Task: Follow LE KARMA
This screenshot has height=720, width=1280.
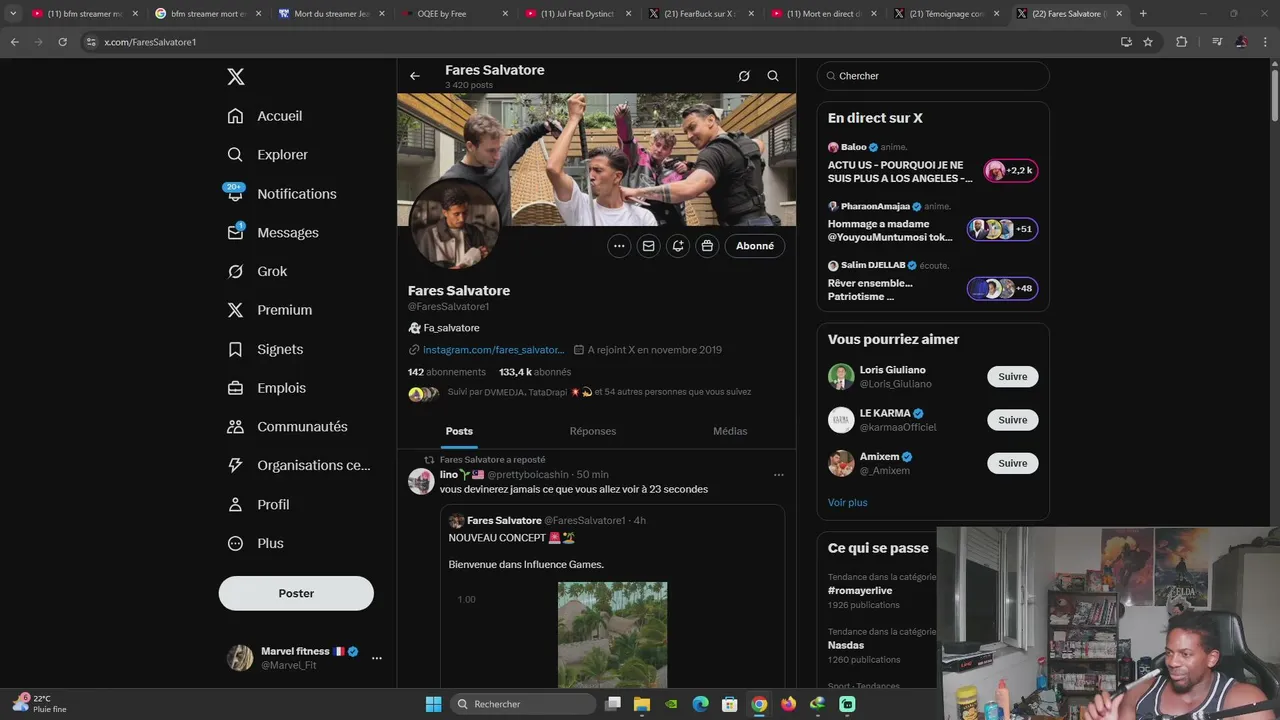Action: (1013, 420)
